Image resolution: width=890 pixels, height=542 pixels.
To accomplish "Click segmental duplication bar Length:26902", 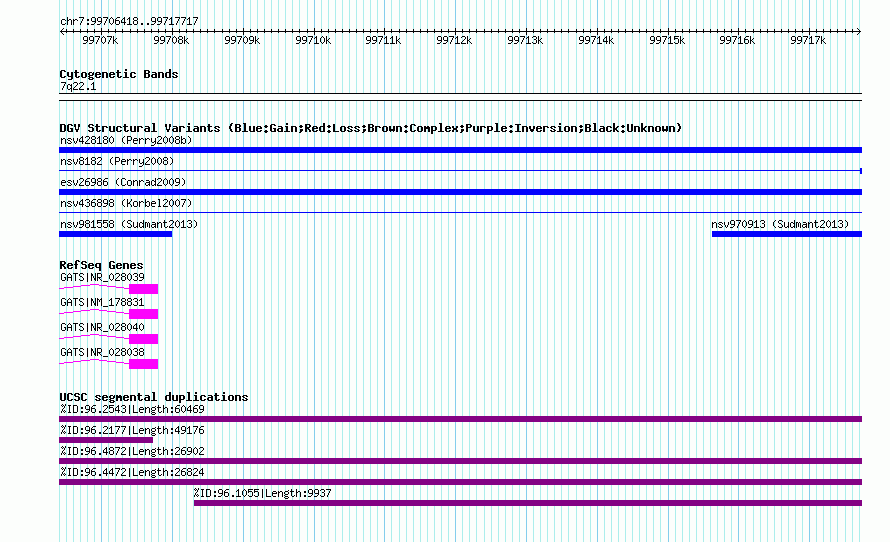I will click(460, 461).
